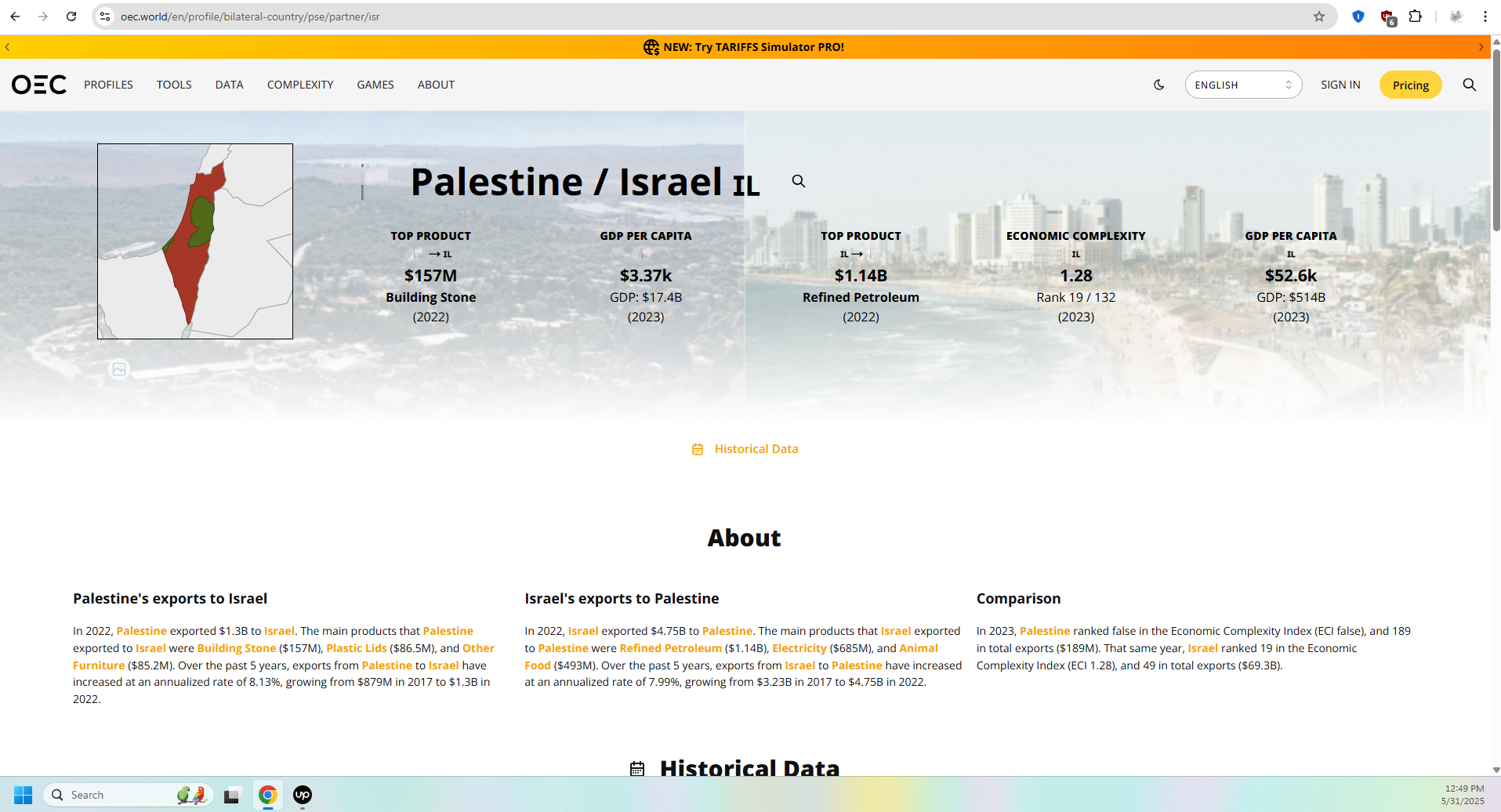
Task: Reload the page with refresh icon
Action: click(x=71, y=16)
